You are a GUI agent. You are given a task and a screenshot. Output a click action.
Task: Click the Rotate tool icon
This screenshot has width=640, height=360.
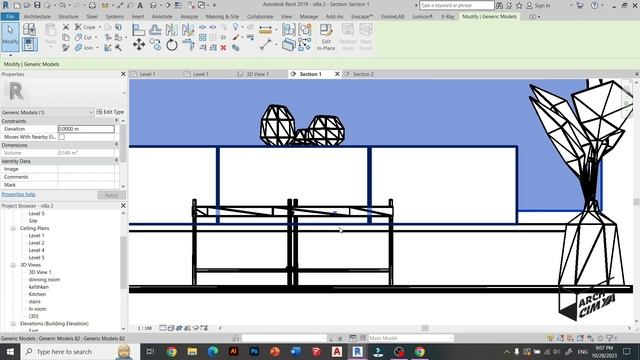[172, 44]
